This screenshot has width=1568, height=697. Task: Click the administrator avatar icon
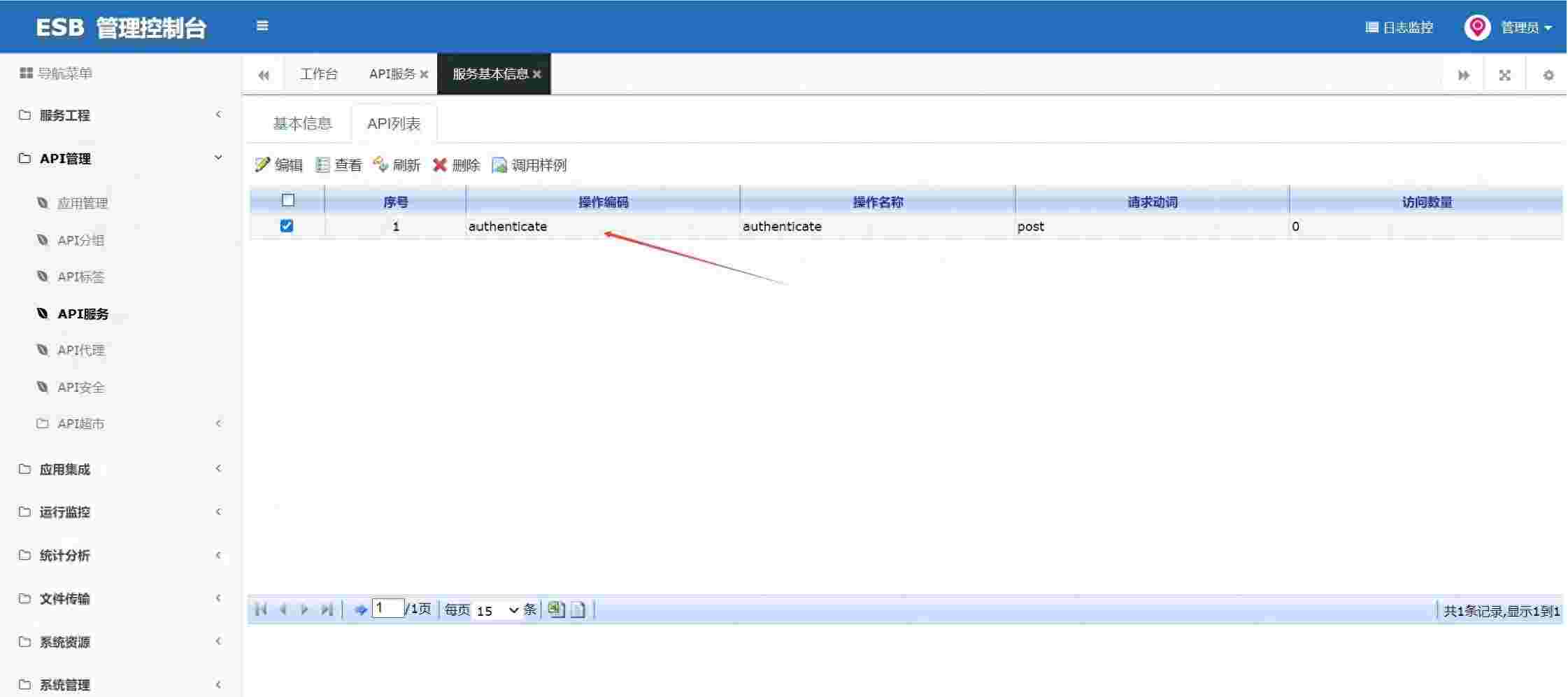[x=1477, y=27]
